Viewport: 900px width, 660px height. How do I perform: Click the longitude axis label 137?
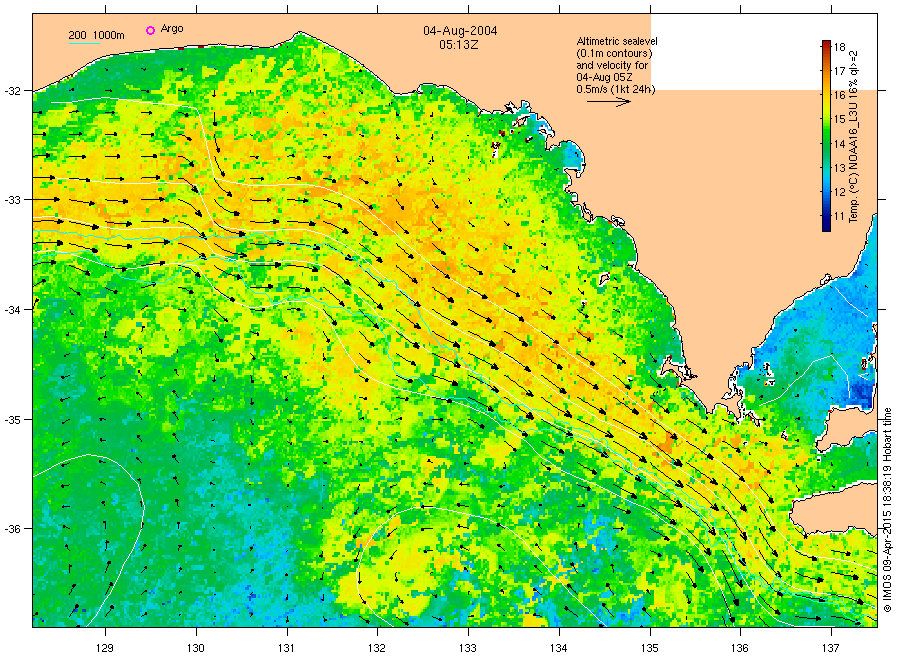pyautogui.click(x=831, y=649)
